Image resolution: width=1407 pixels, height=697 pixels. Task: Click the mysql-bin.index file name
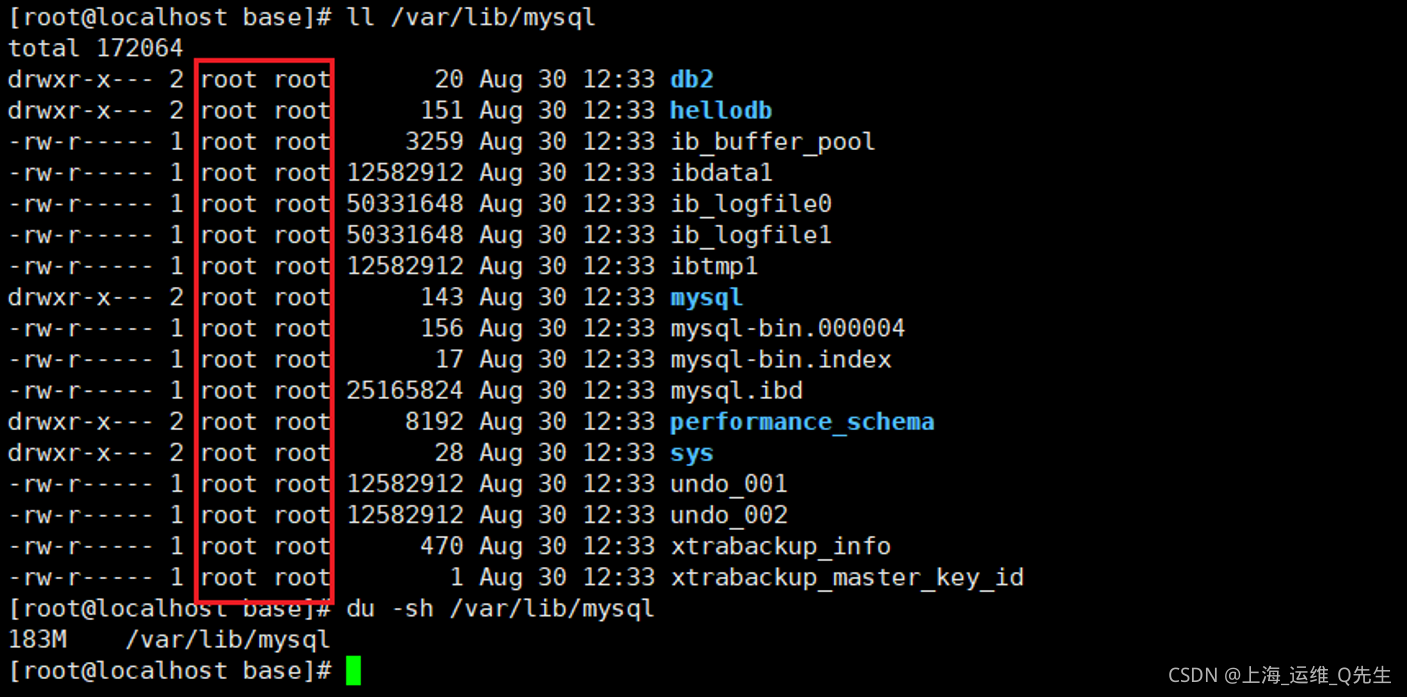(x=781, y=359)
